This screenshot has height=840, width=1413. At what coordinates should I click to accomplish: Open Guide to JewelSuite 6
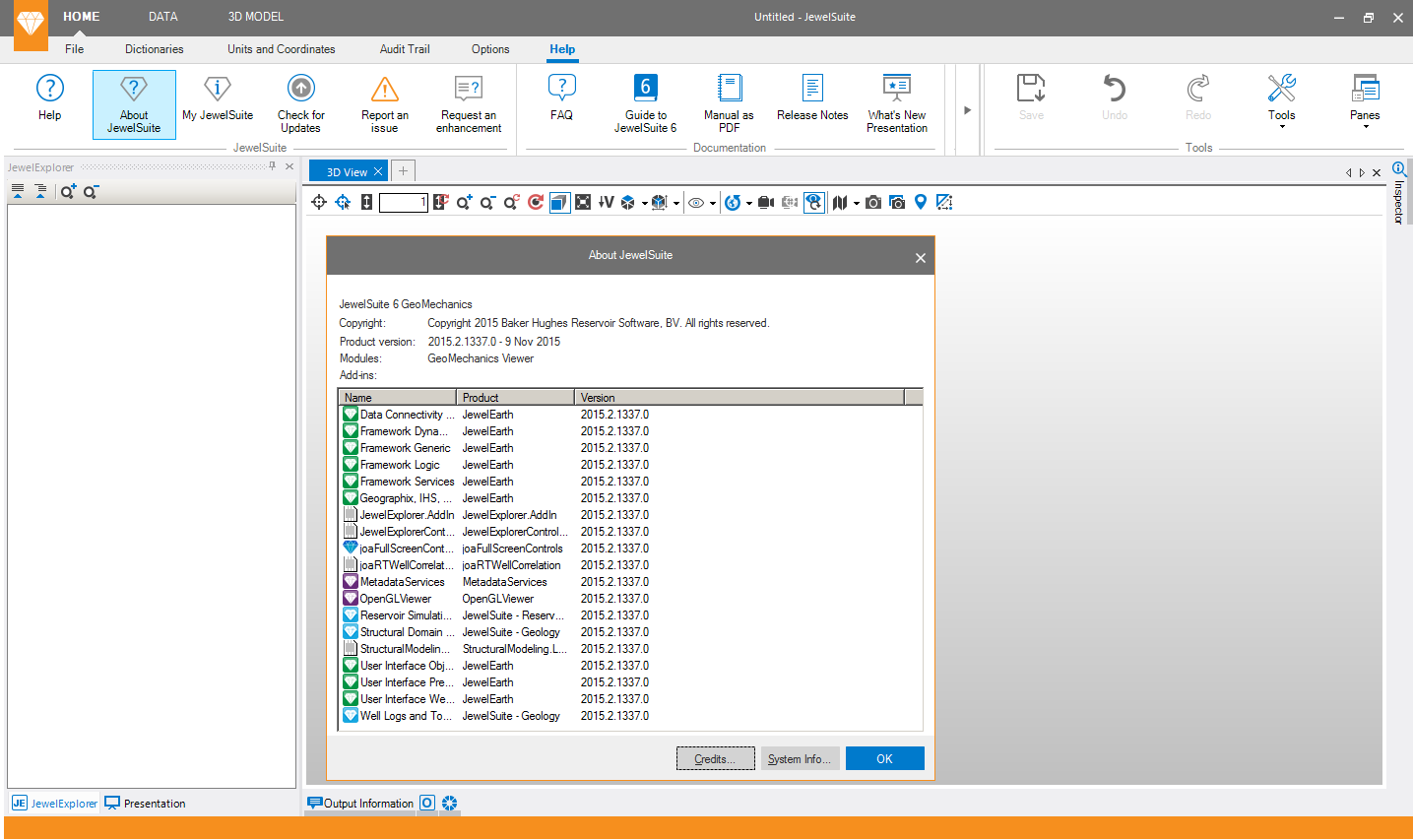tap(646, 103)
